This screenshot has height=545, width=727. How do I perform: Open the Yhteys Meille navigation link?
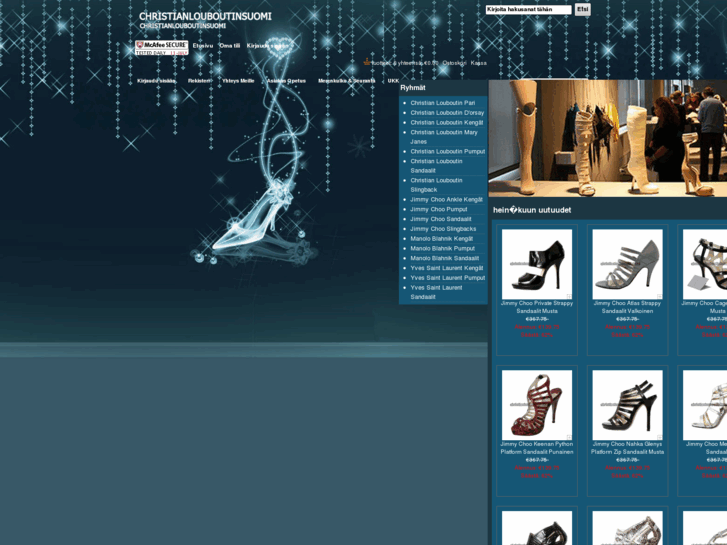(238, 81)
